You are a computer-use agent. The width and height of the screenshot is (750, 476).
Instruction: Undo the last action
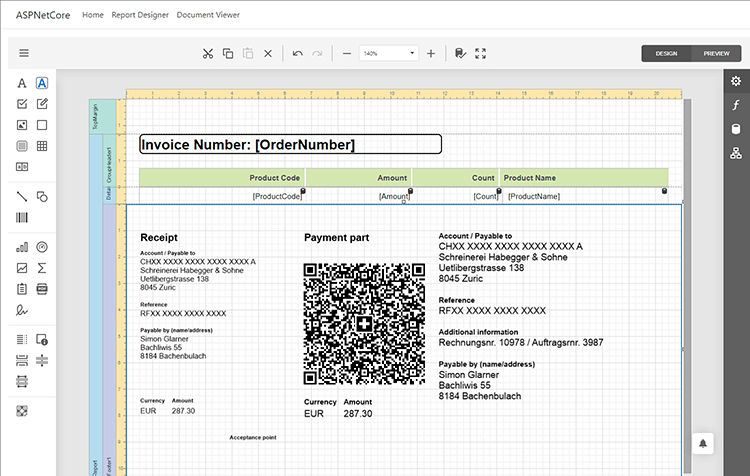[298, 53]
